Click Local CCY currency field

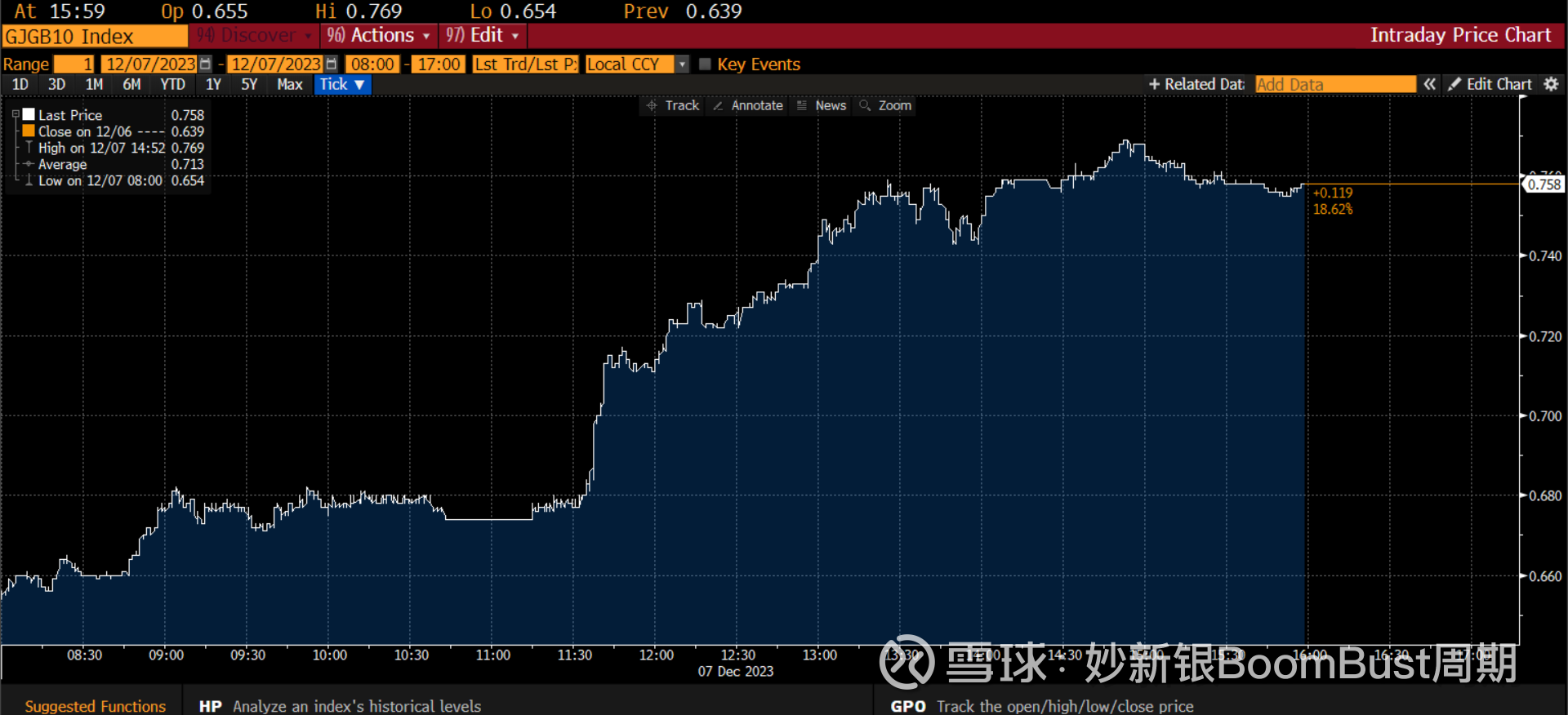(630, 64)
